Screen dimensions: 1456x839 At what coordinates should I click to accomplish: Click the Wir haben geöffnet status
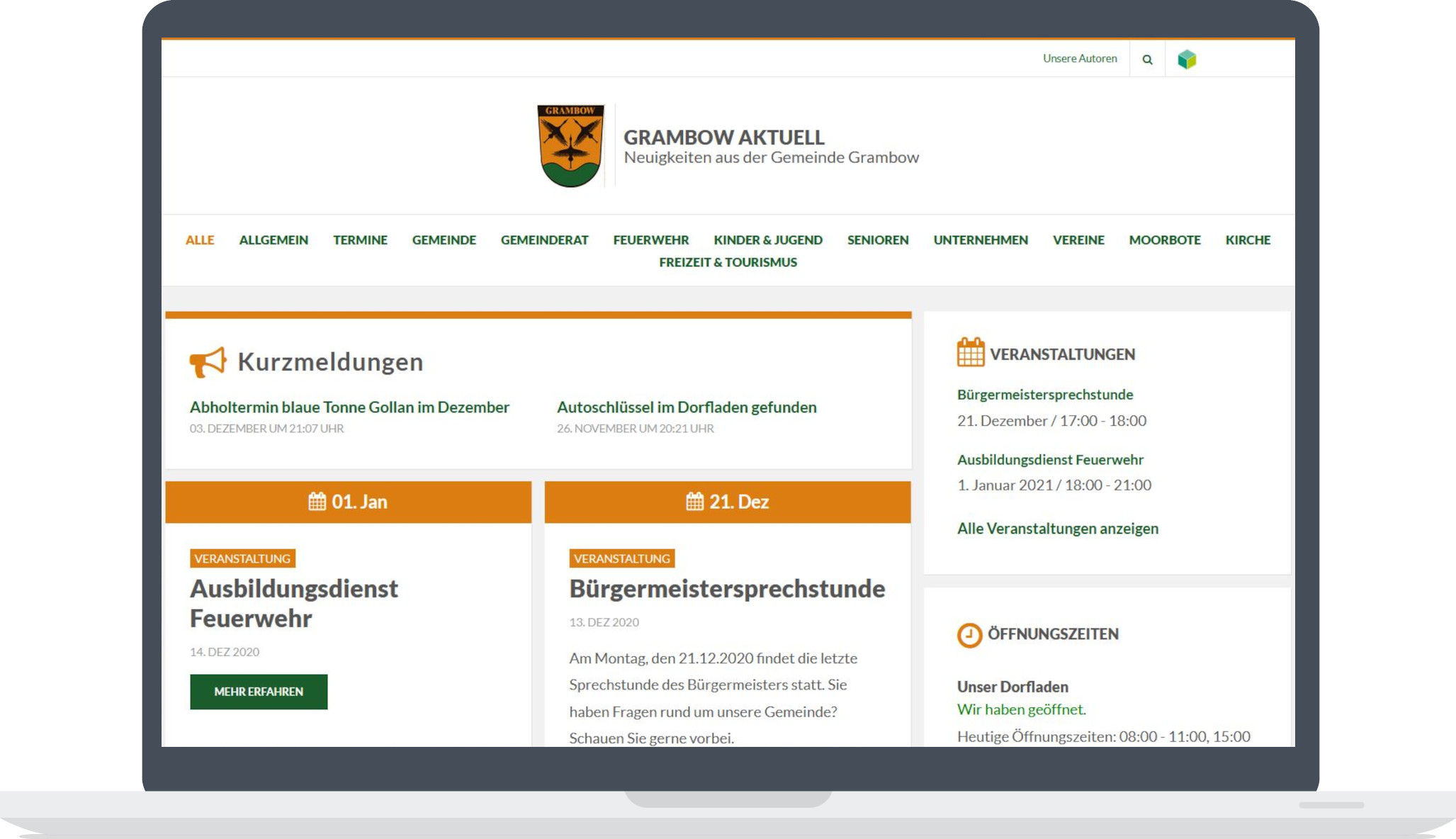[x=1021, y=709]
